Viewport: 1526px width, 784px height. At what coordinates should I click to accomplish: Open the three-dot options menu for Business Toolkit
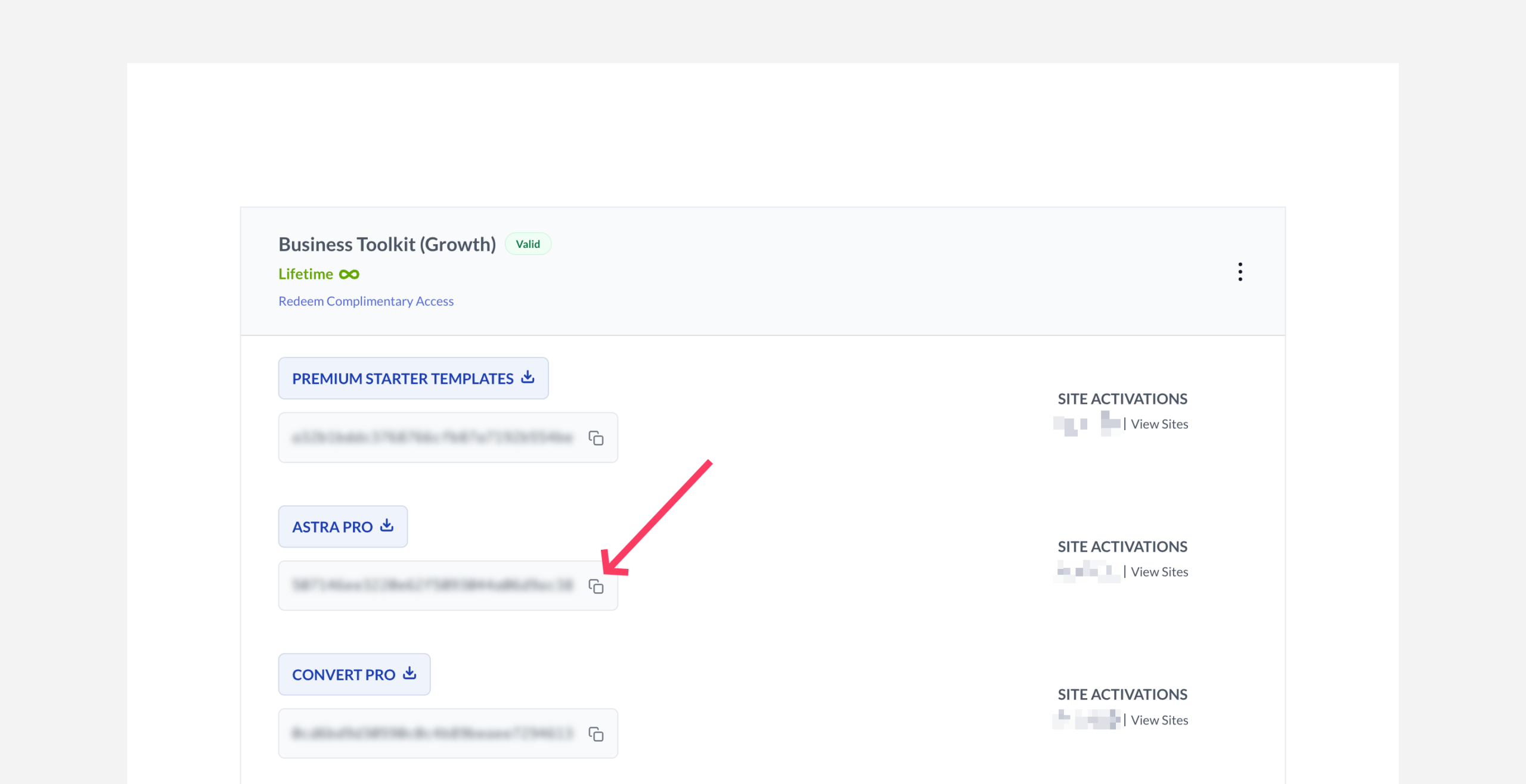(1240, 272)
